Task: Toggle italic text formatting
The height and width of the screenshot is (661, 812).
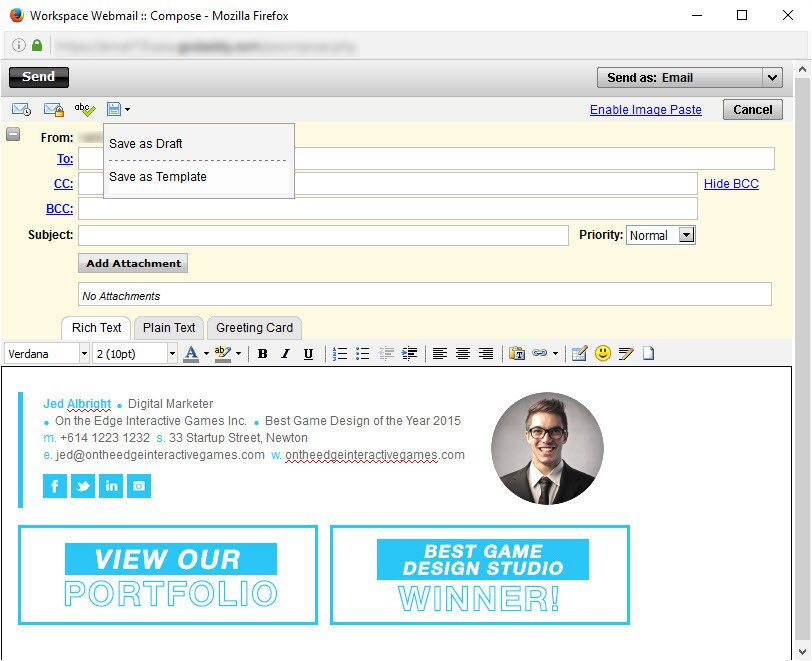Action: (285, 354)
